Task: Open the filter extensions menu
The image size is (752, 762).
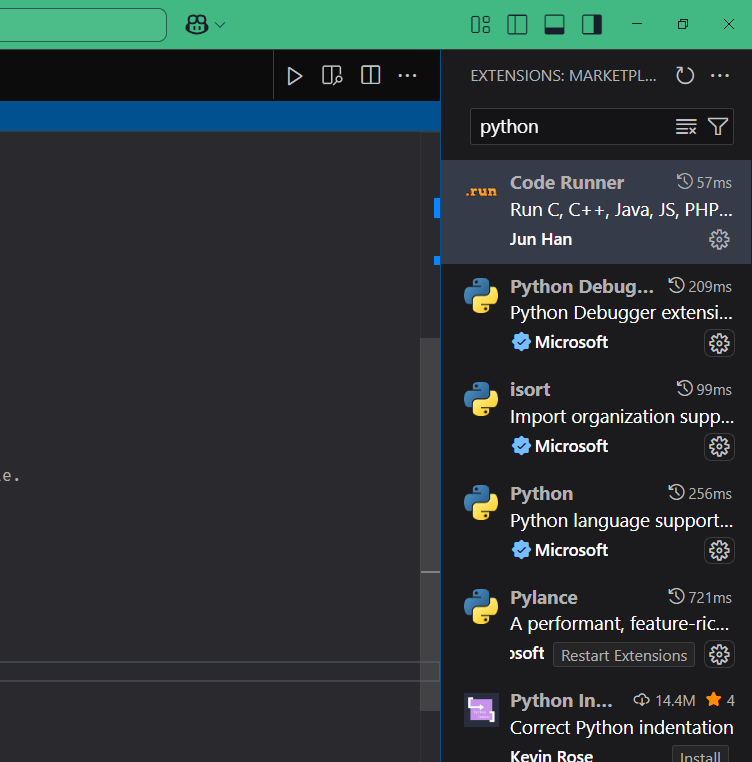Action: [718, 126]
